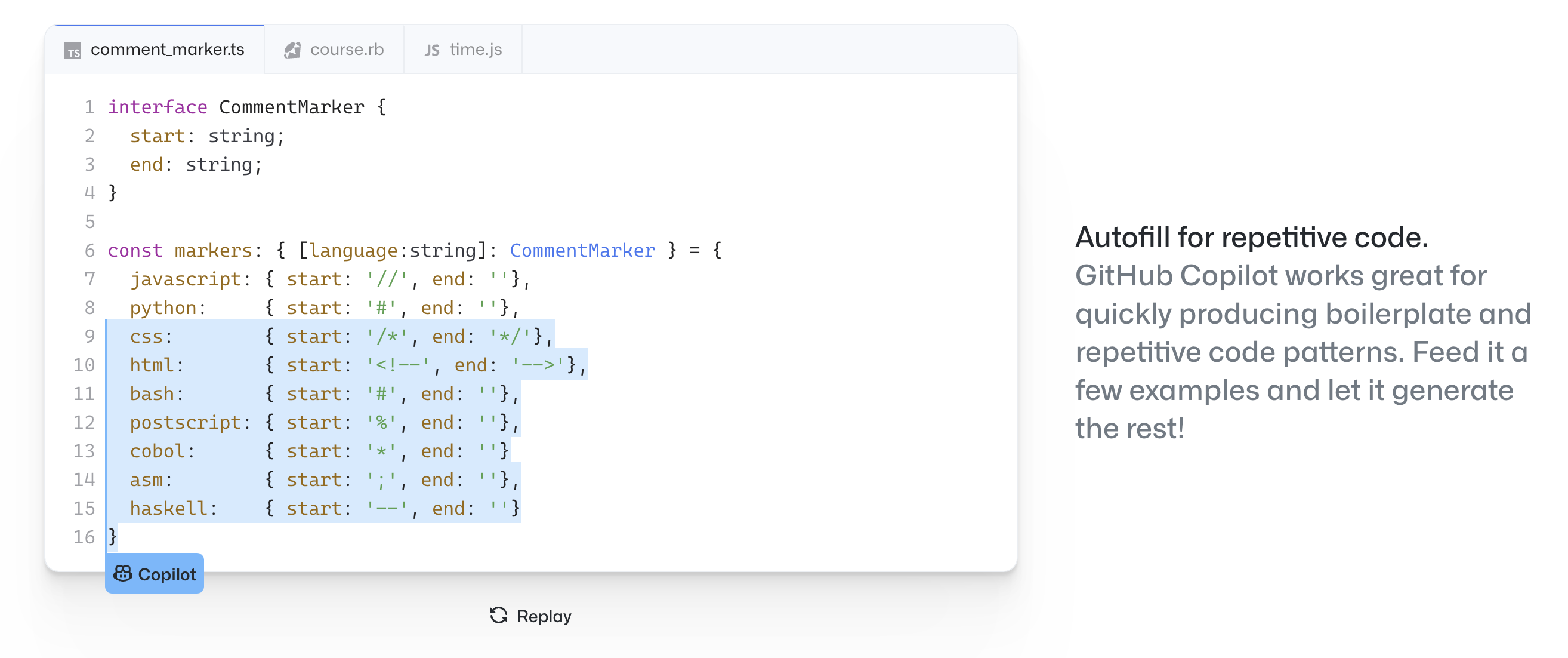Click the postscript key on line 12
This screenshot has height=658, width=1568.
pos(186,422)
